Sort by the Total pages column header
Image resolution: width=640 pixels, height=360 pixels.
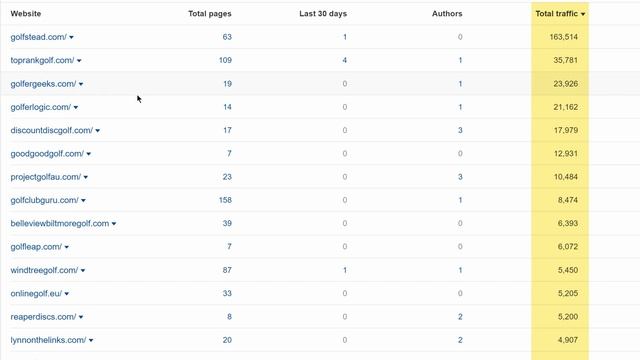[210, 13]
